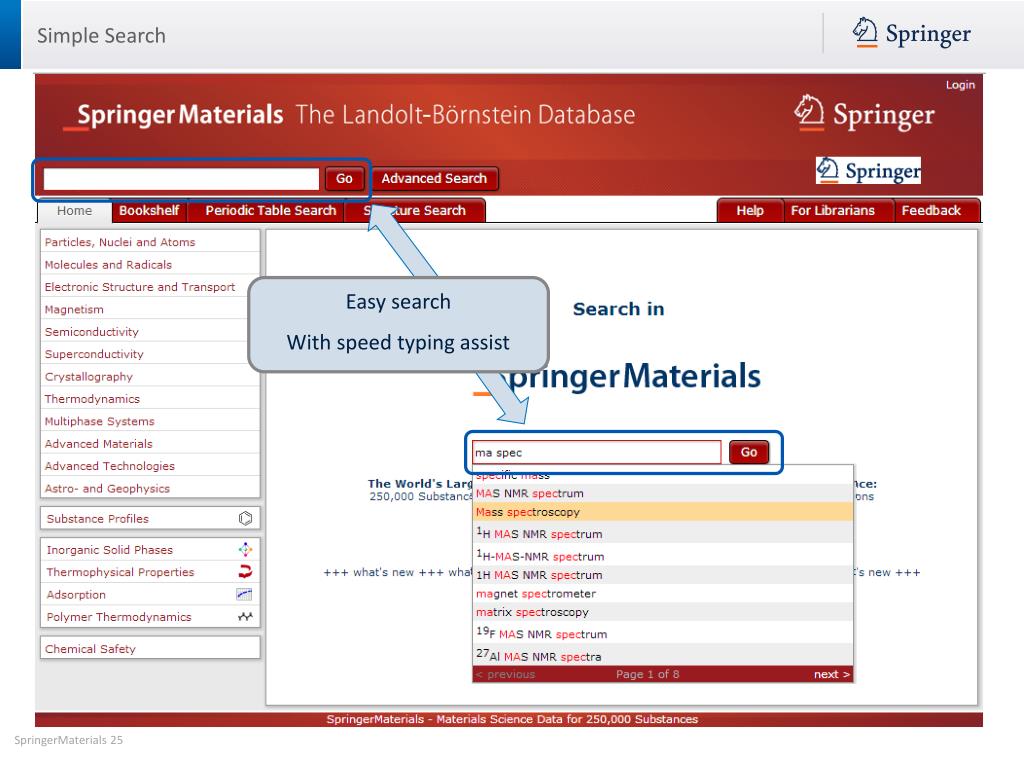Screen dimensions: 1024x768
Task: Switch to the Home tab
Action: (74, 211)
